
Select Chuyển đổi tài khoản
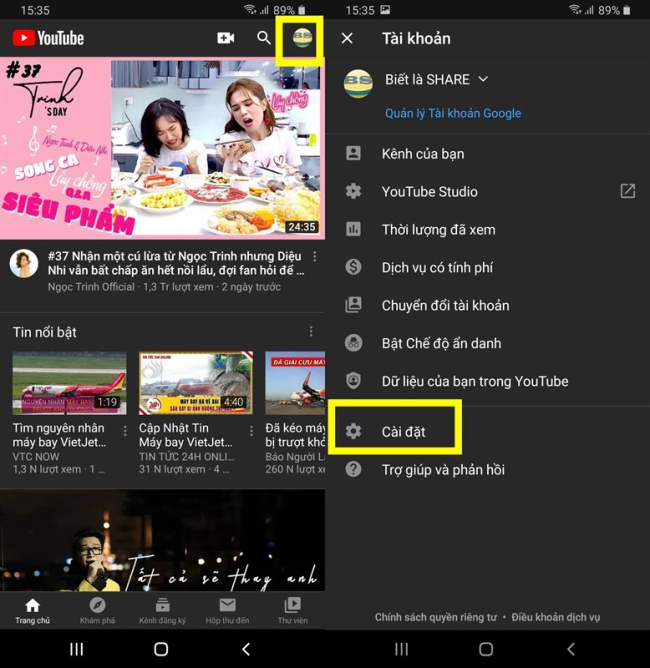pos(487,305)
